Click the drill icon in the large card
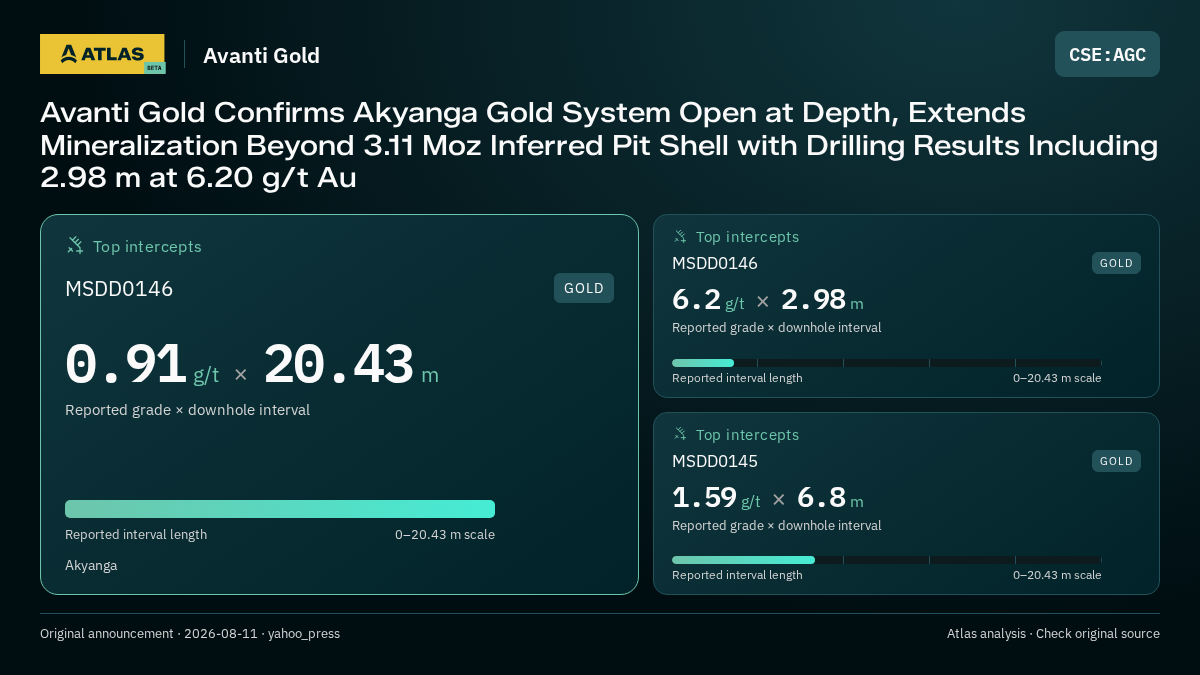The height and width of the screenshot is (675, 1200). tap(75, 245)
